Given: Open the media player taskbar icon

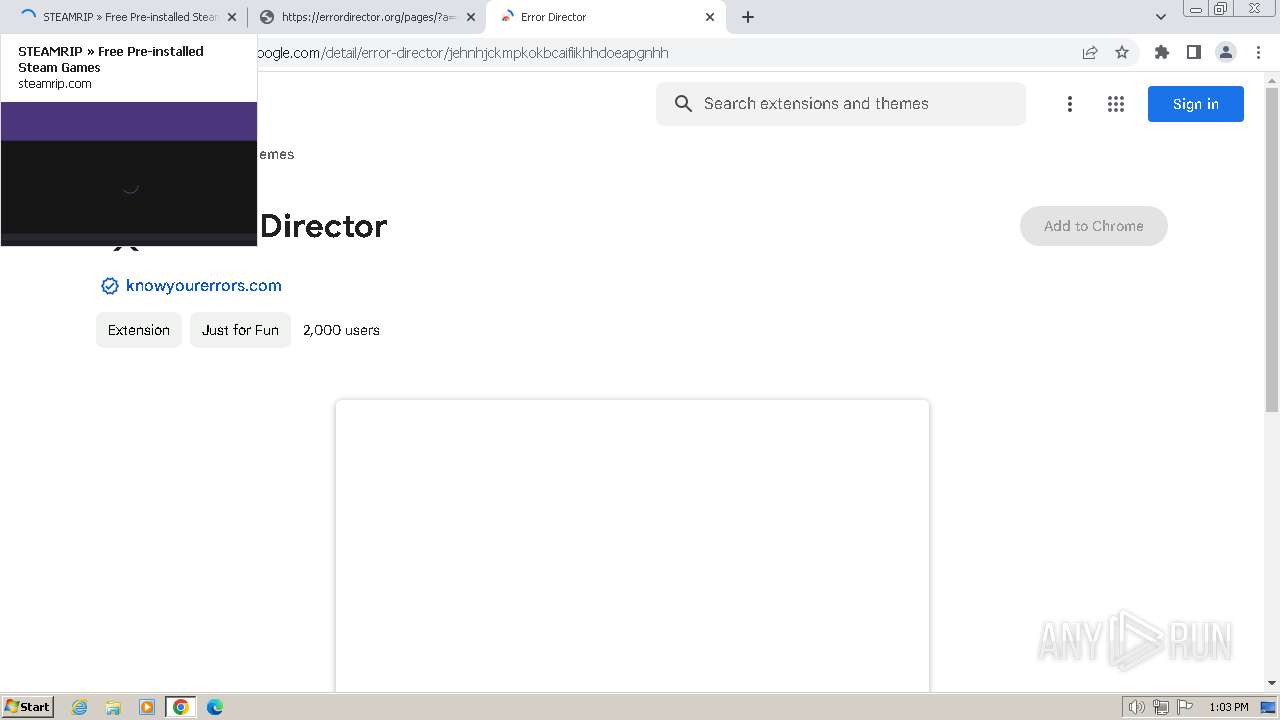Looking at the screenshot, I should 147,707.
